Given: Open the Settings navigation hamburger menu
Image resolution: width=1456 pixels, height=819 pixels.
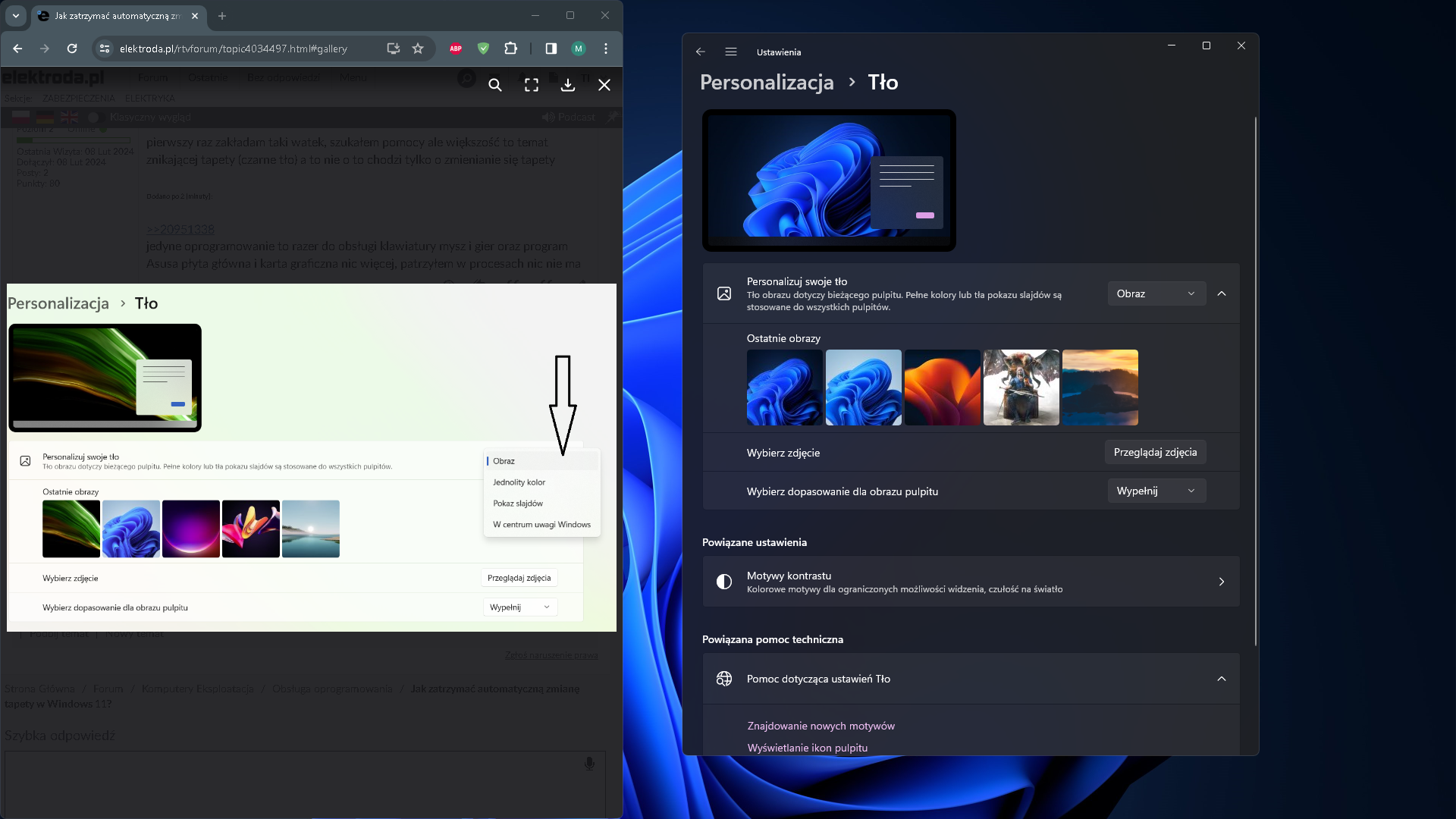Looking at the screenshot, I should tap(731, 52).
